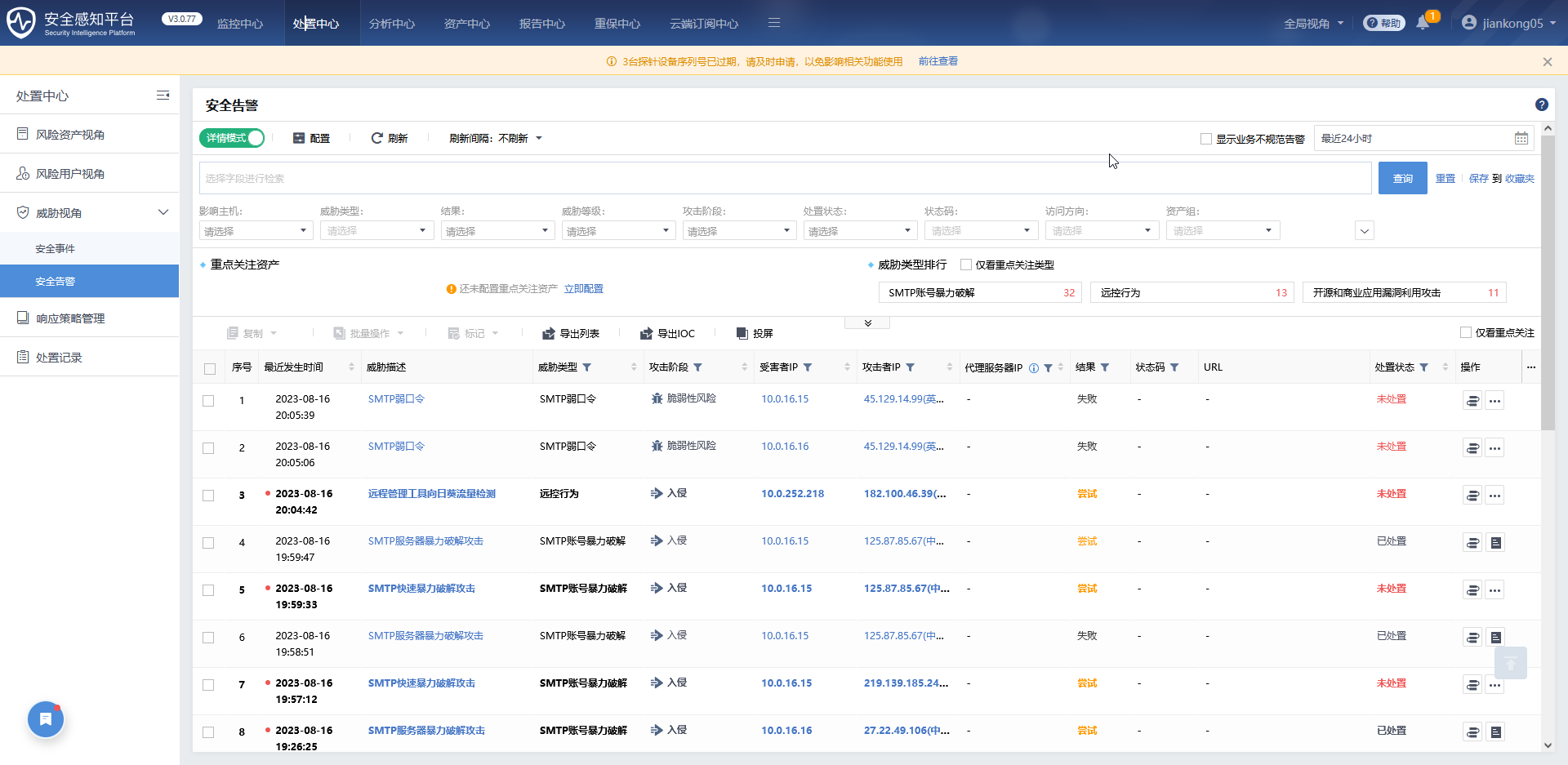Open the 资产中心 tab
Viewport: 1568px width, 765px height.
click(x=467, y=24)
